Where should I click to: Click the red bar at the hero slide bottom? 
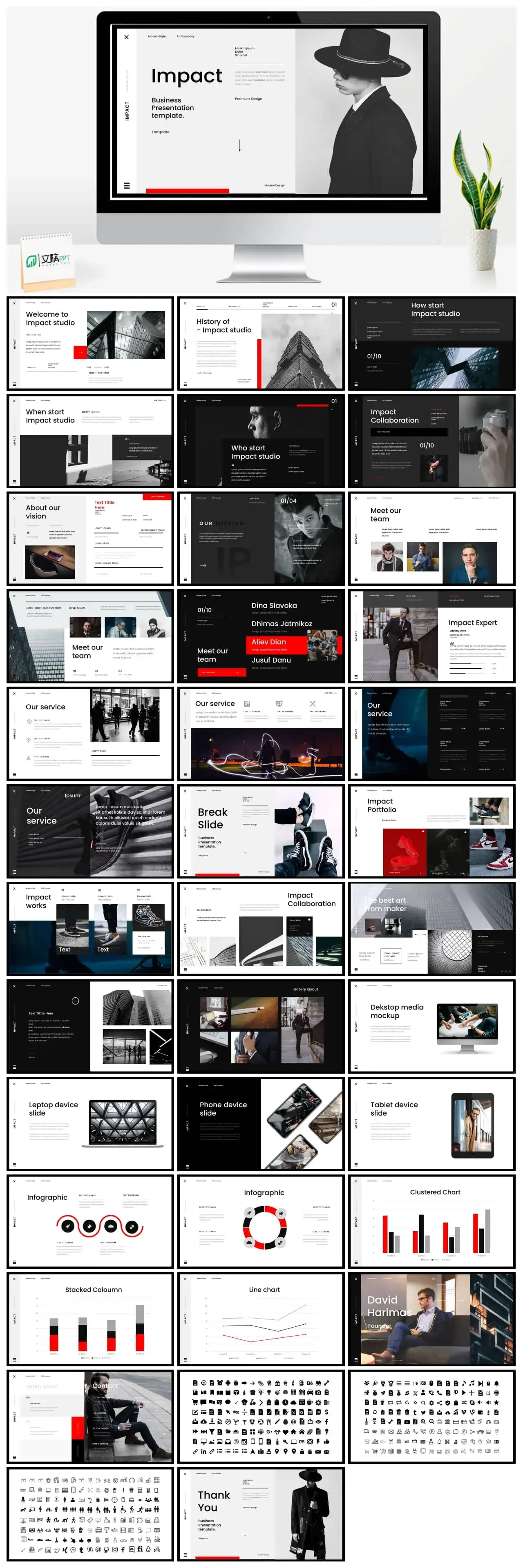tap(187, 191)
